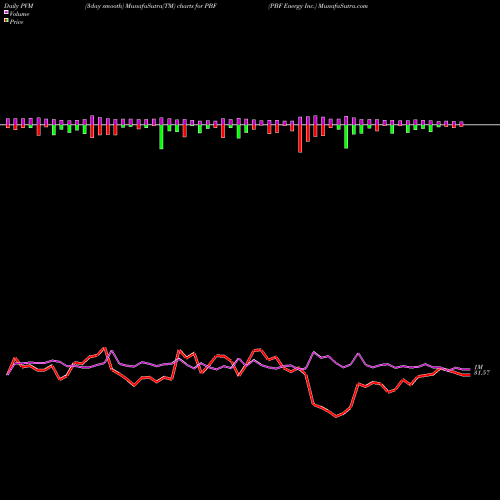Click the '(3day smooth) MunafaSutra(TM) charts for PBF' heading

[151, 6]
